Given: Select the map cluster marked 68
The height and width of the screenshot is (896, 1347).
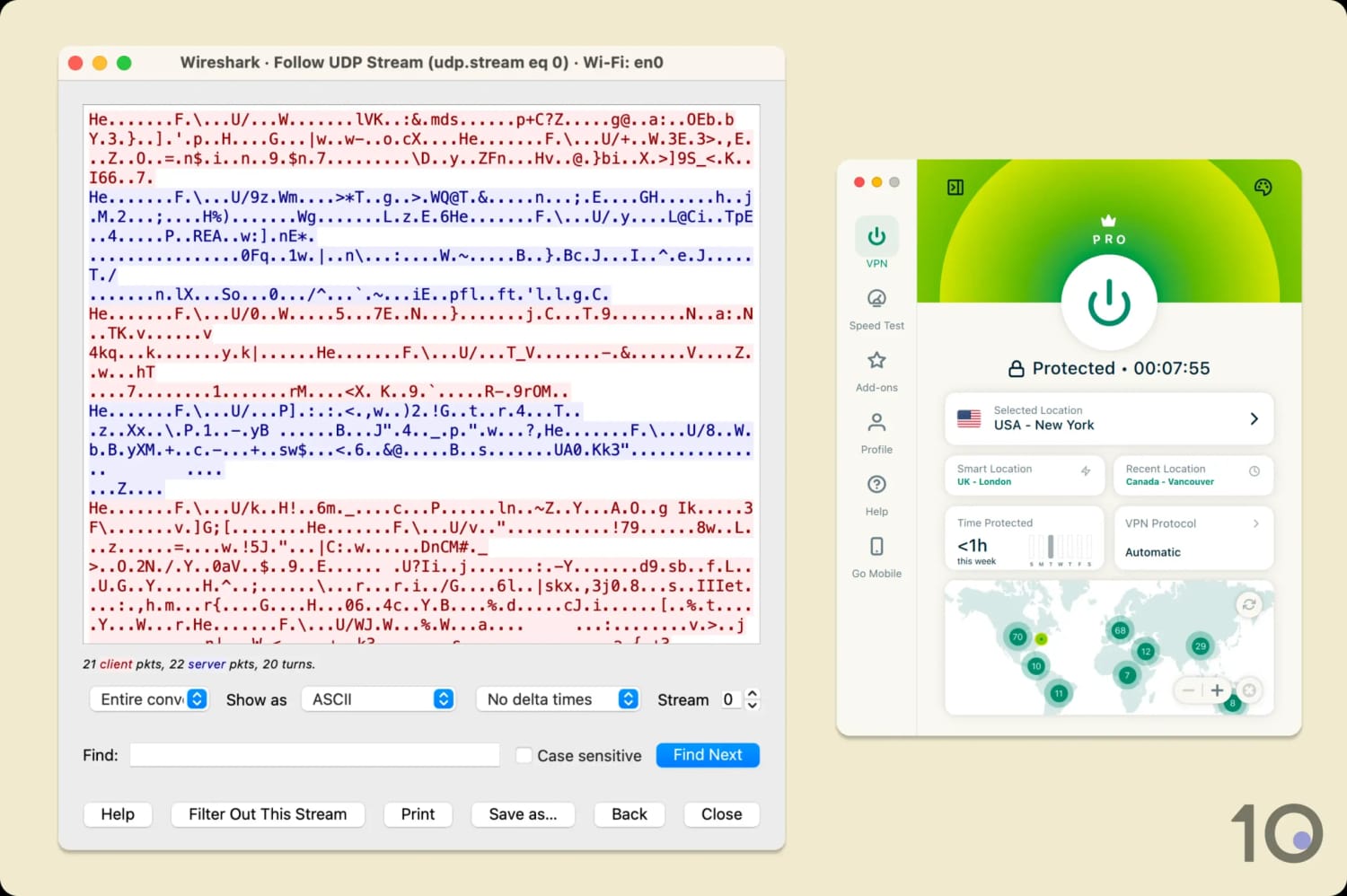Looking at the screenshot, I should (1120, 630).
